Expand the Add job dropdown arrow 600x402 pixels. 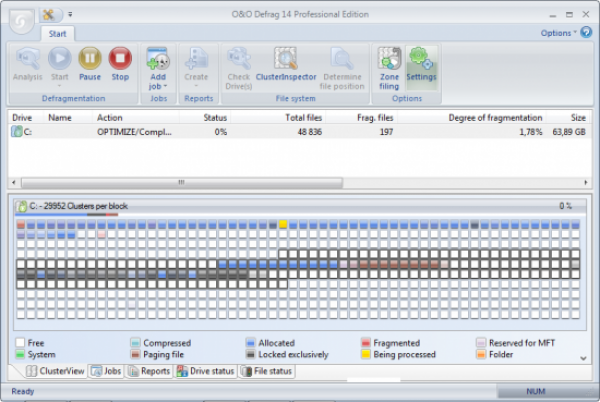point(165,86)
